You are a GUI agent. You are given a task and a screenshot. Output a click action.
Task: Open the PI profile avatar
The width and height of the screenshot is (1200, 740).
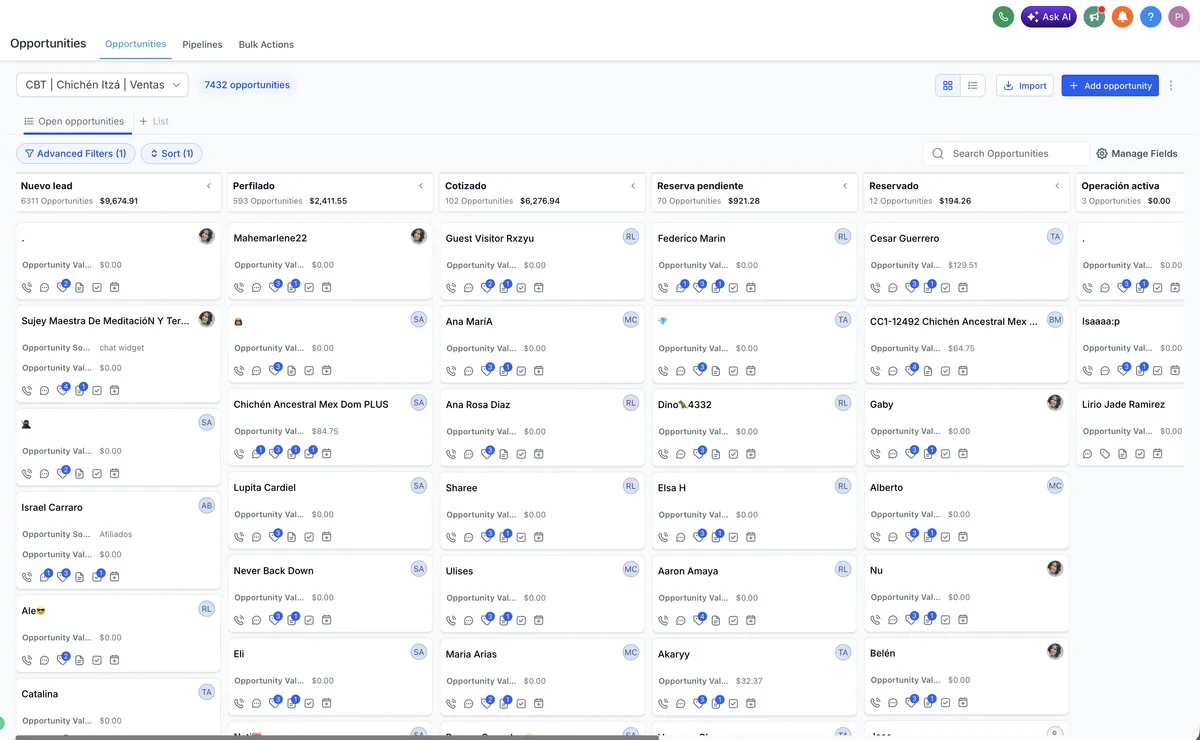click(1179, 17)
